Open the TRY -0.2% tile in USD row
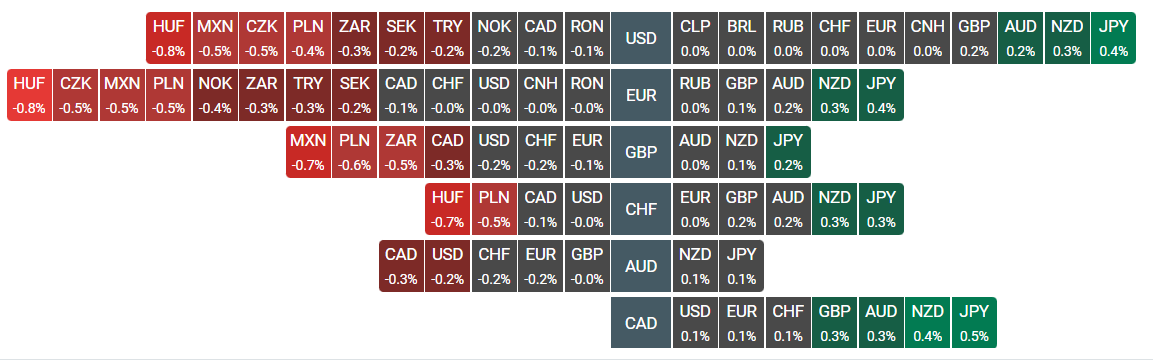Image resolution: width=1153 pixels, height=360 pixels. [x=447, y=38]
